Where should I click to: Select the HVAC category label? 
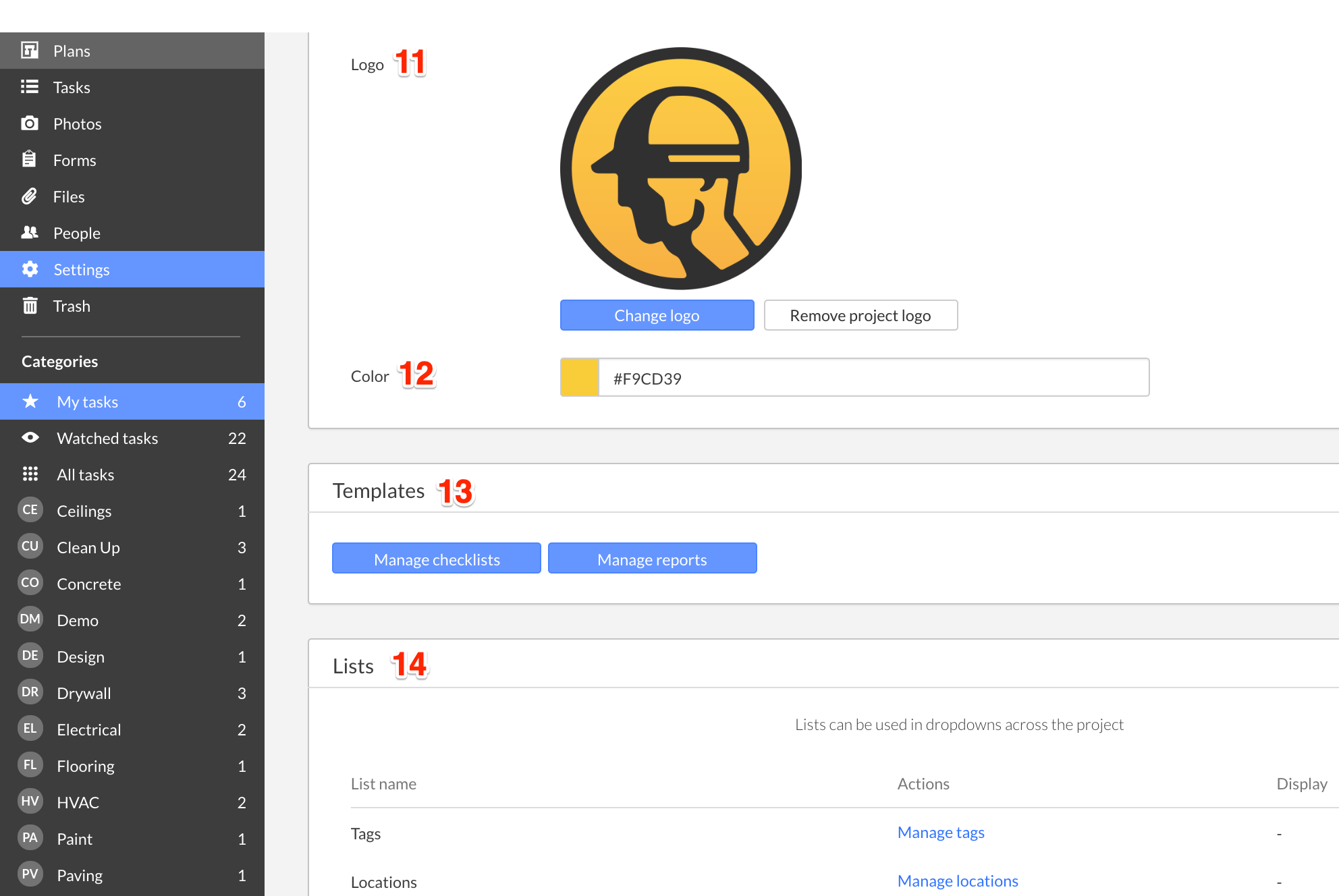point(78,802)
